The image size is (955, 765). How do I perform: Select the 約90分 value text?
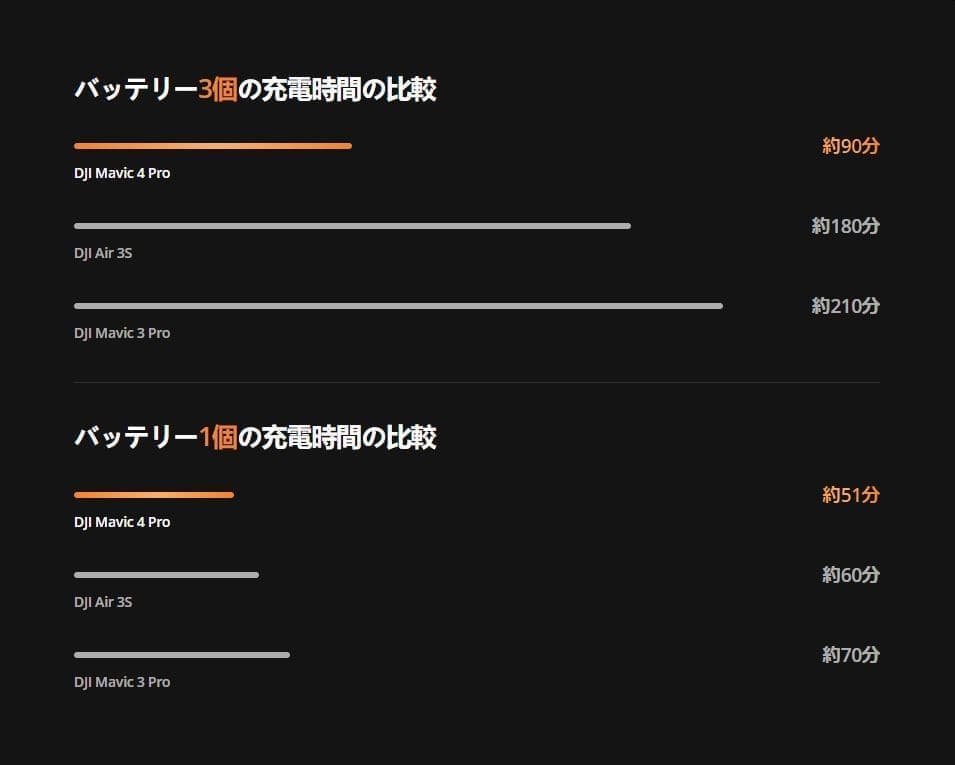pos(850,146)
